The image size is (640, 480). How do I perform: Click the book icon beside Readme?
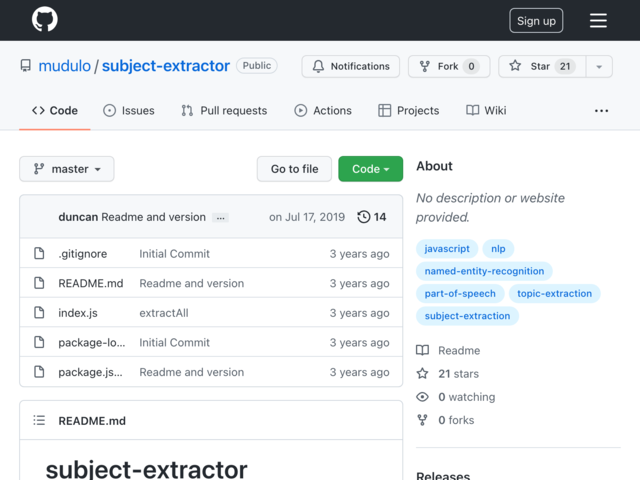pos(422,350)
